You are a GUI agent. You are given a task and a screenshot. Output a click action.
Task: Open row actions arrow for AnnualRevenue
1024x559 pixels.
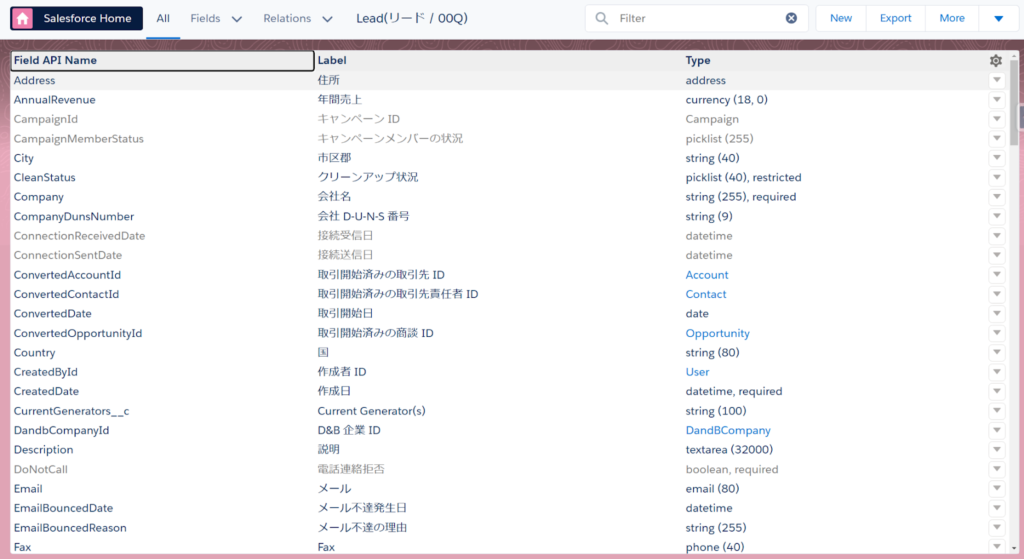pyautogui.click(x=997, y=100)
